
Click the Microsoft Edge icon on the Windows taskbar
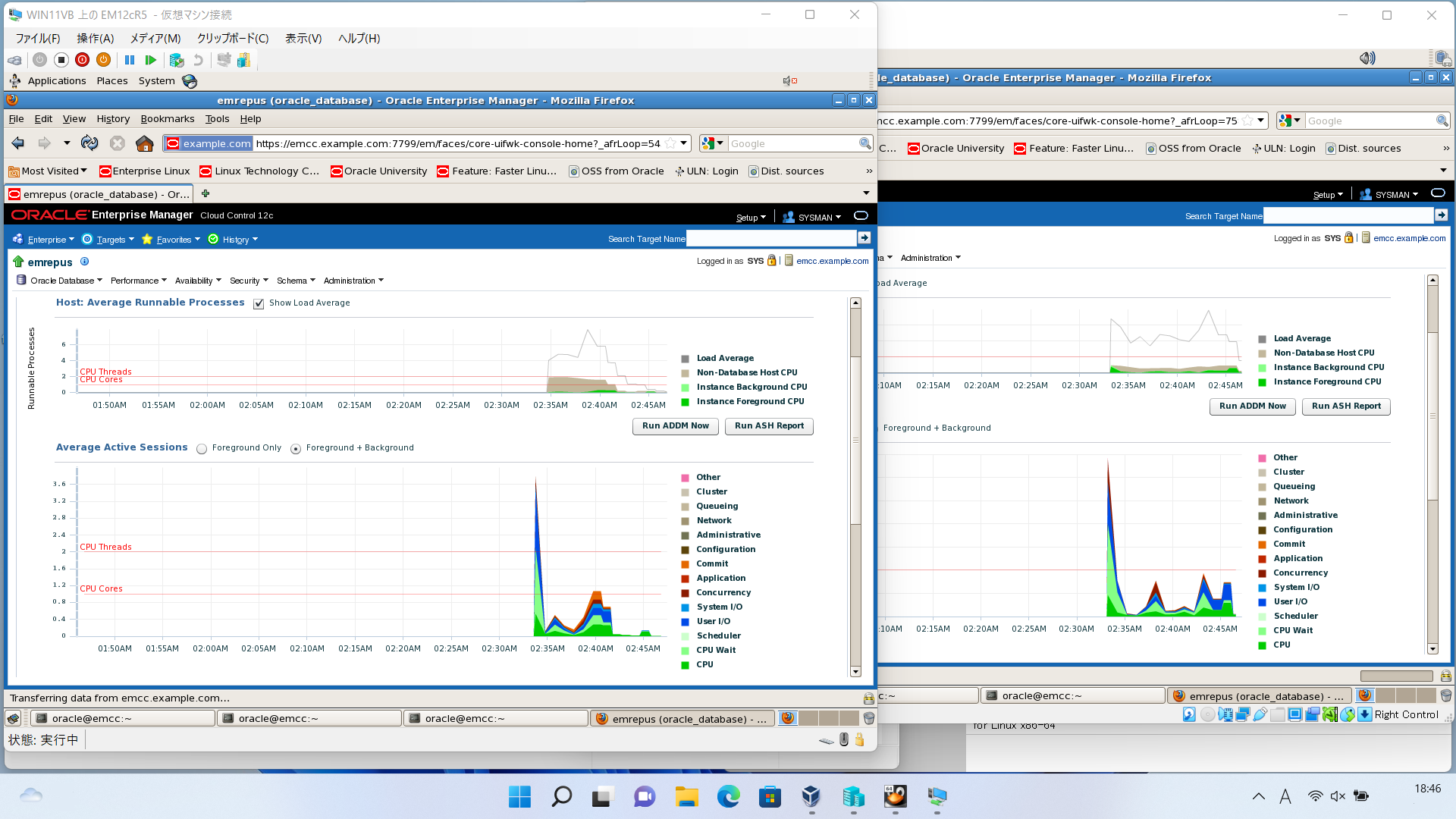(x=728, y=796)
